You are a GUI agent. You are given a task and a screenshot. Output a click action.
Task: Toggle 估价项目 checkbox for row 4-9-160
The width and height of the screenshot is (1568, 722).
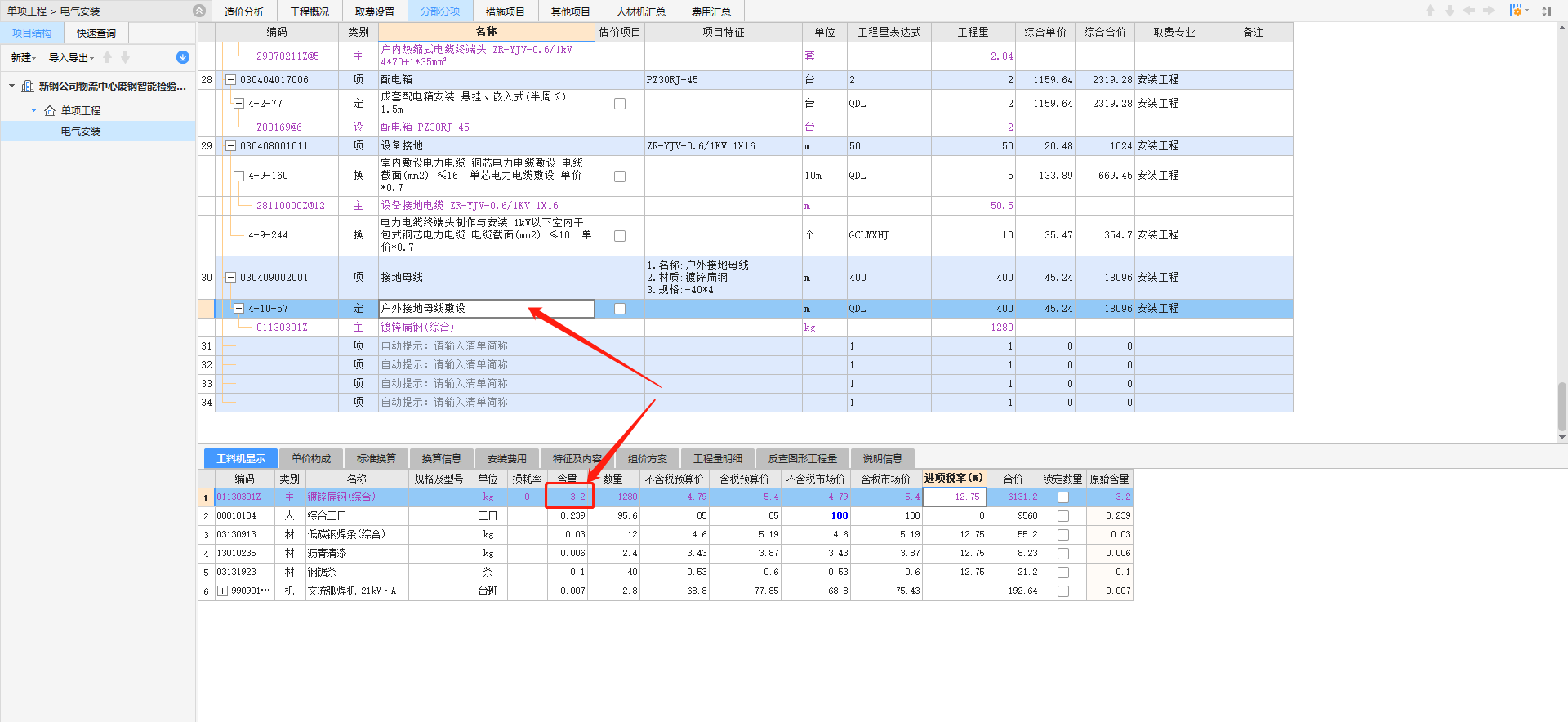620,176
